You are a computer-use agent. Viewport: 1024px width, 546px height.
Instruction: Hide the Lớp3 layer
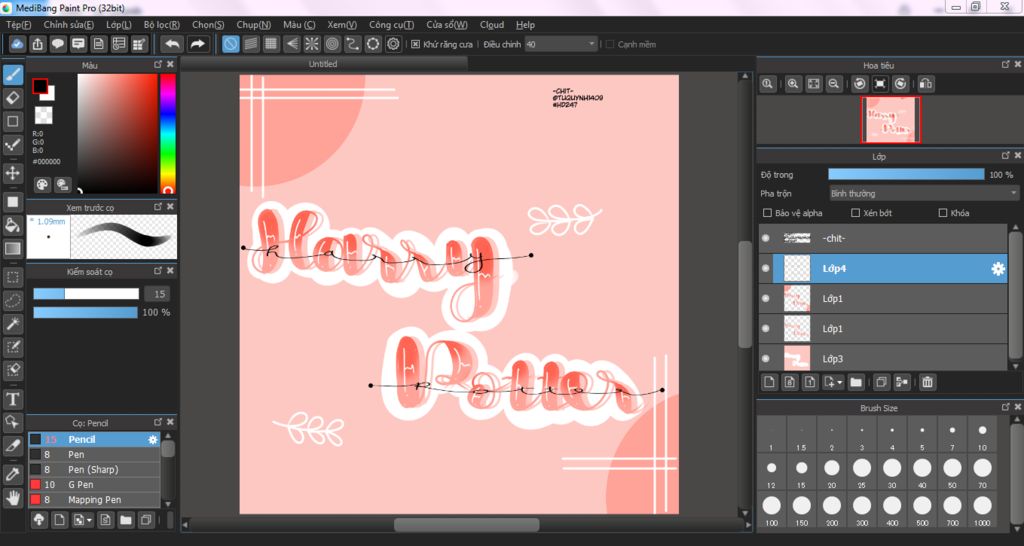point(766,359)
